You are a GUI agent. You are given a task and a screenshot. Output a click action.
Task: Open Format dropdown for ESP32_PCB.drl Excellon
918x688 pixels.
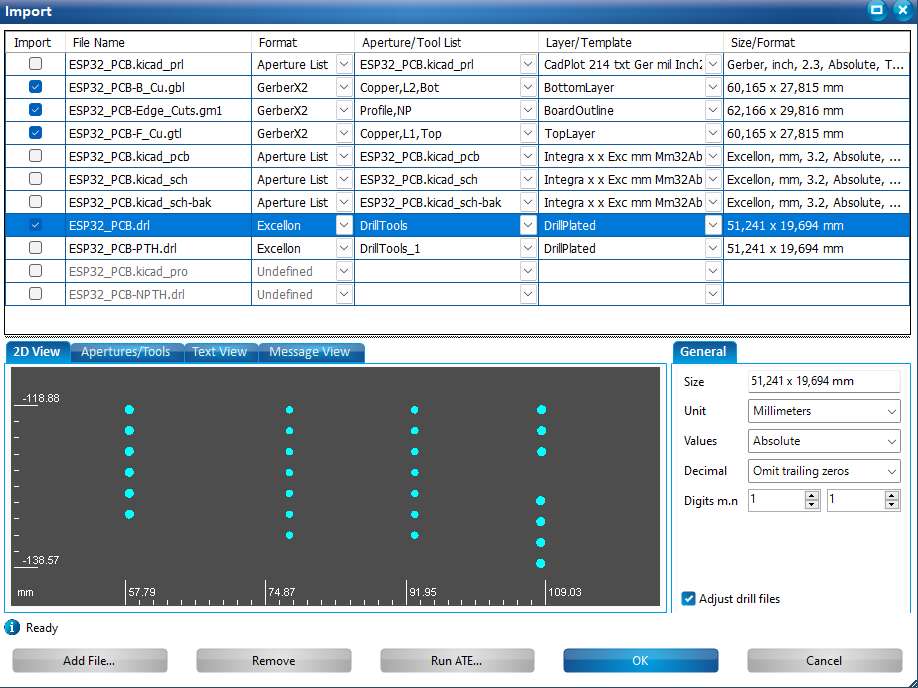(x=344, y=225)
